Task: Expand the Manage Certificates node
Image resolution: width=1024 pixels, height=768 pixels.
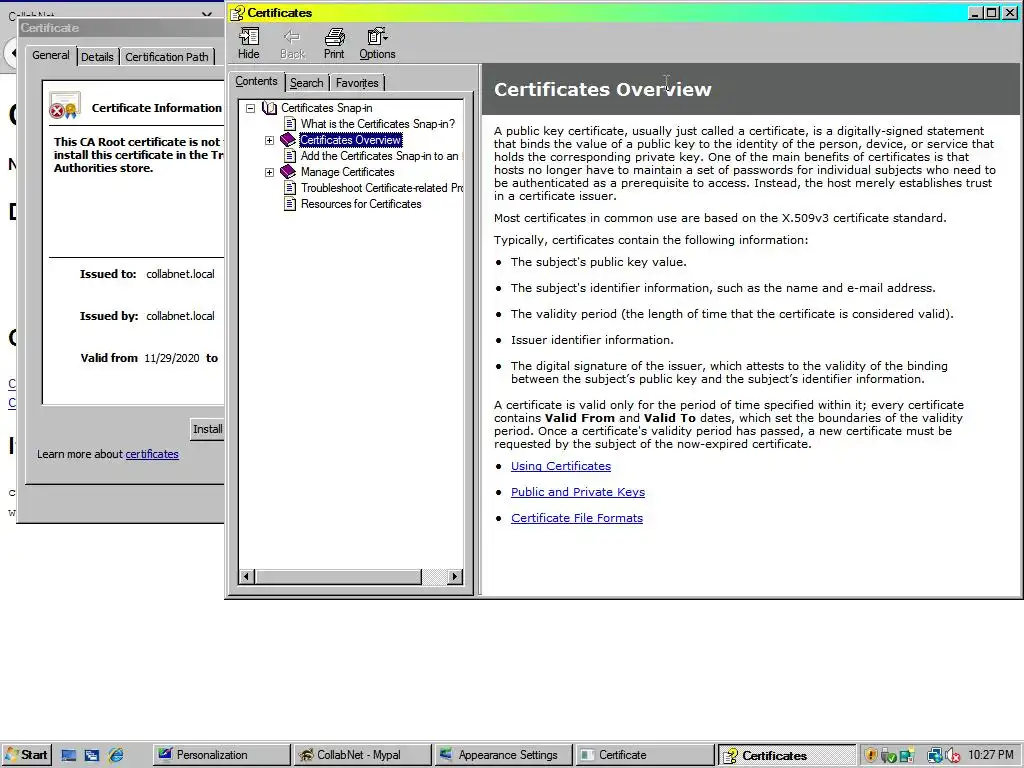Action: (x=269, y=172)
